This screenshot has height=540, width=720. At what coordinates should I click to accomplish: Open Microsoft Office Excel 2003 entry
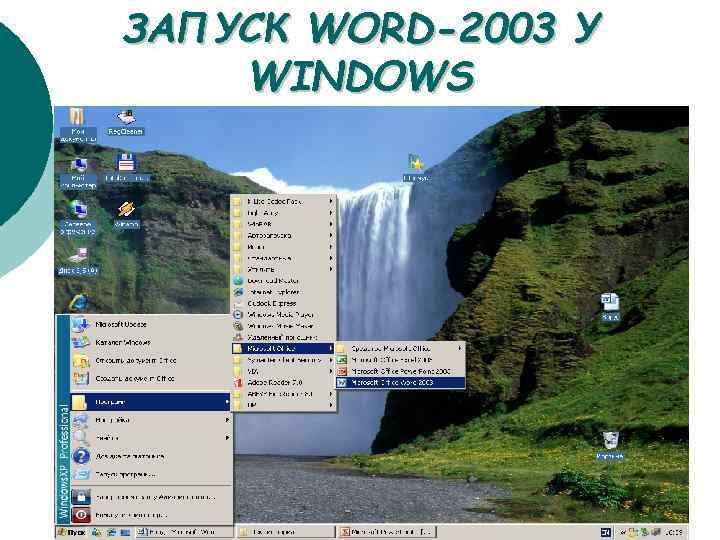(x=400, y=360)
